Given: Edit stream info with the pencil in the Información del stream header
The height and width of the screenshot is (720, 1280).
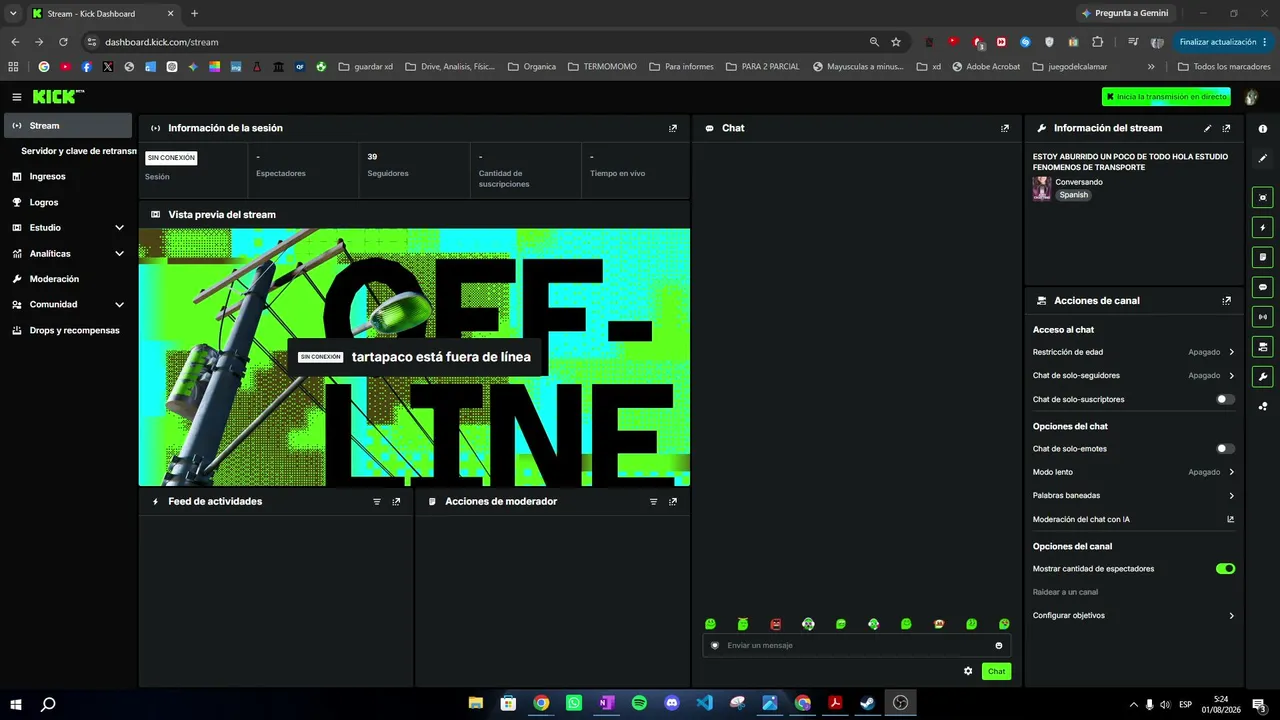Looking at the screenshot, I should tap(1207, 128).
